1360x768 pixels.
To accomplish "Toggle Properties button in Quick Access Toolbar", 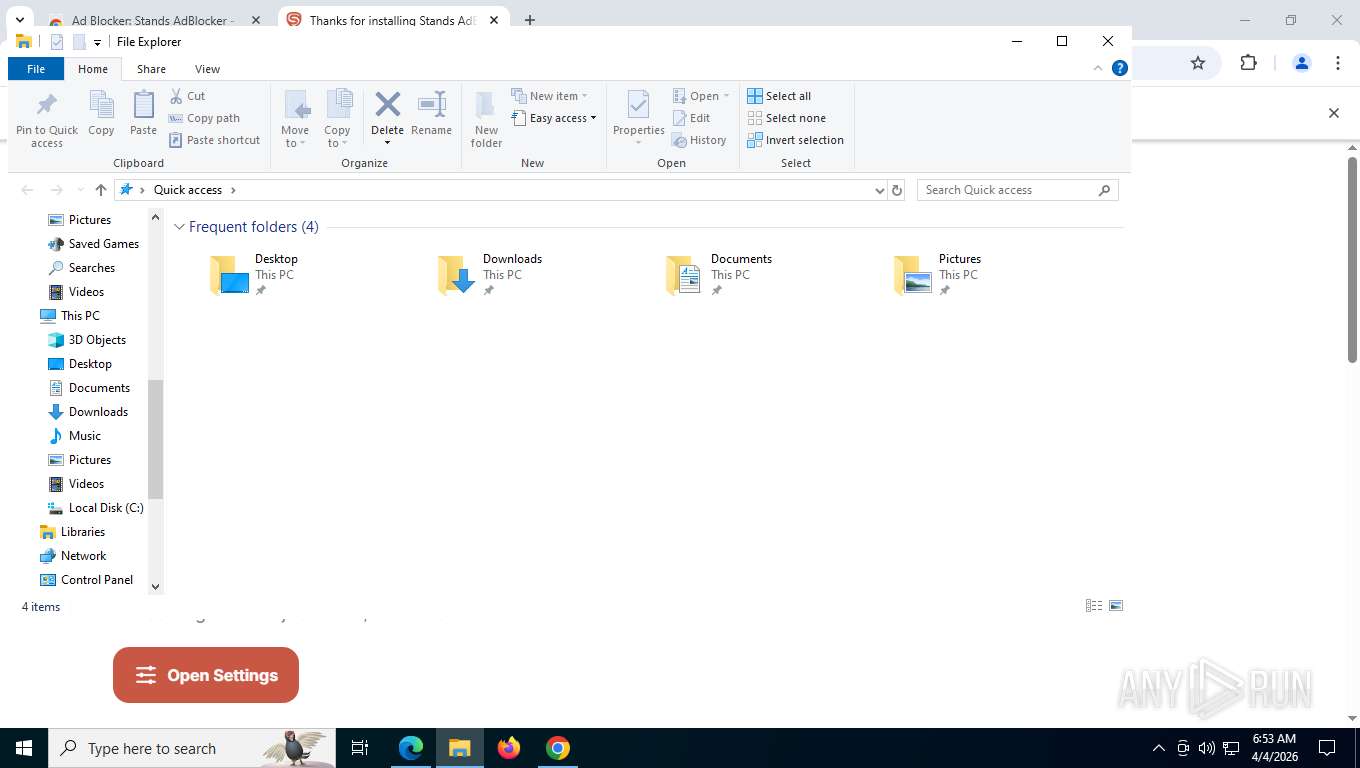I will click(57, 42).
